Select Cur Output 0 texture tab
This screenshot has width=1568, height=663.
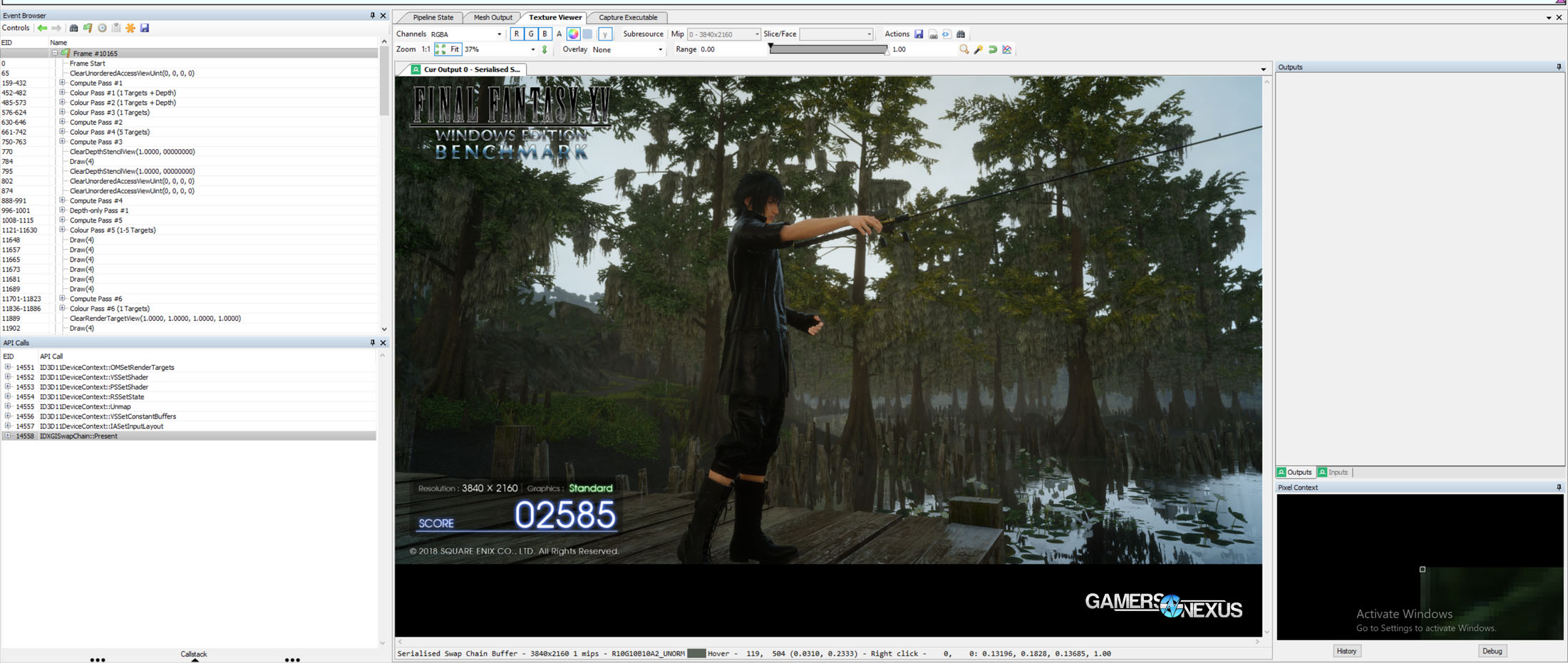click(466, 70)
